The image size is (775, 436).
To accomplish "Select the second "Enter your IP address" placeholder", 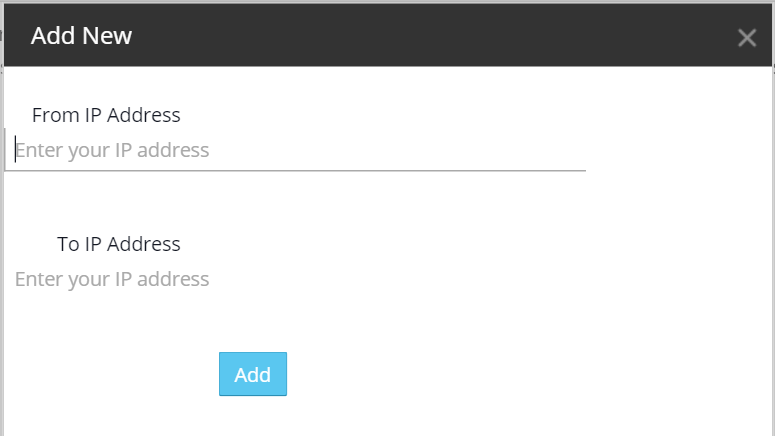I will point(112,279).
